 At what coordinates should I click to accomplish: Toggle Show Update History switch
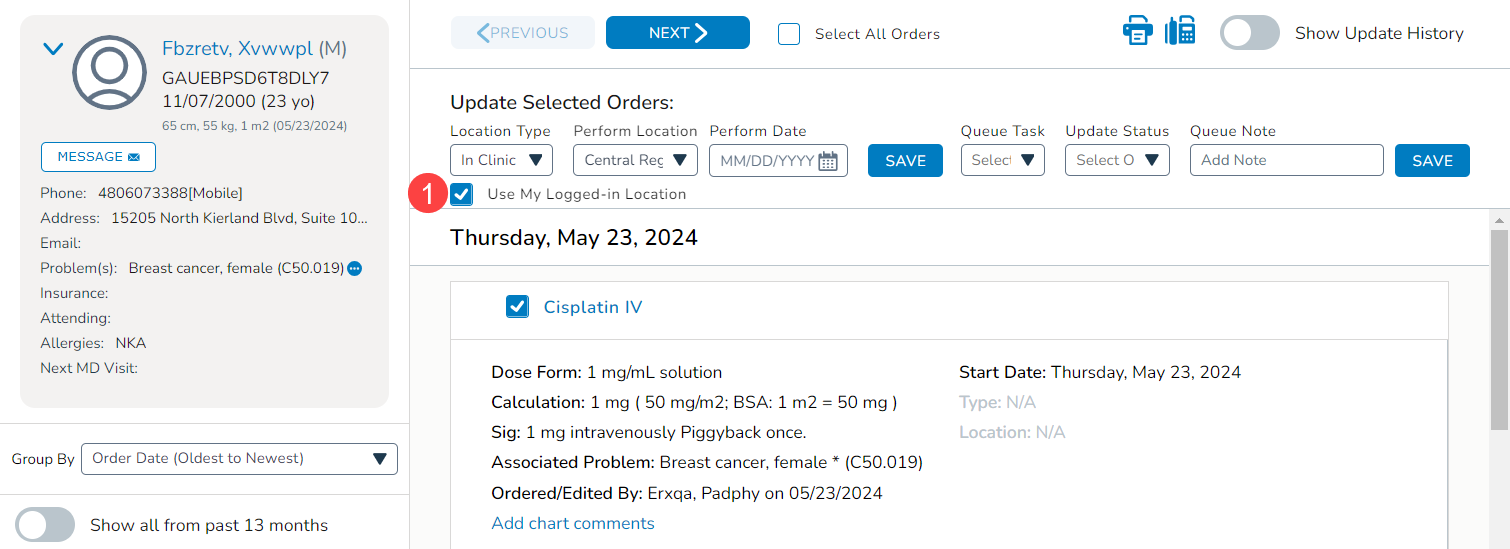pyautogui.click(x=1249, y=33)
